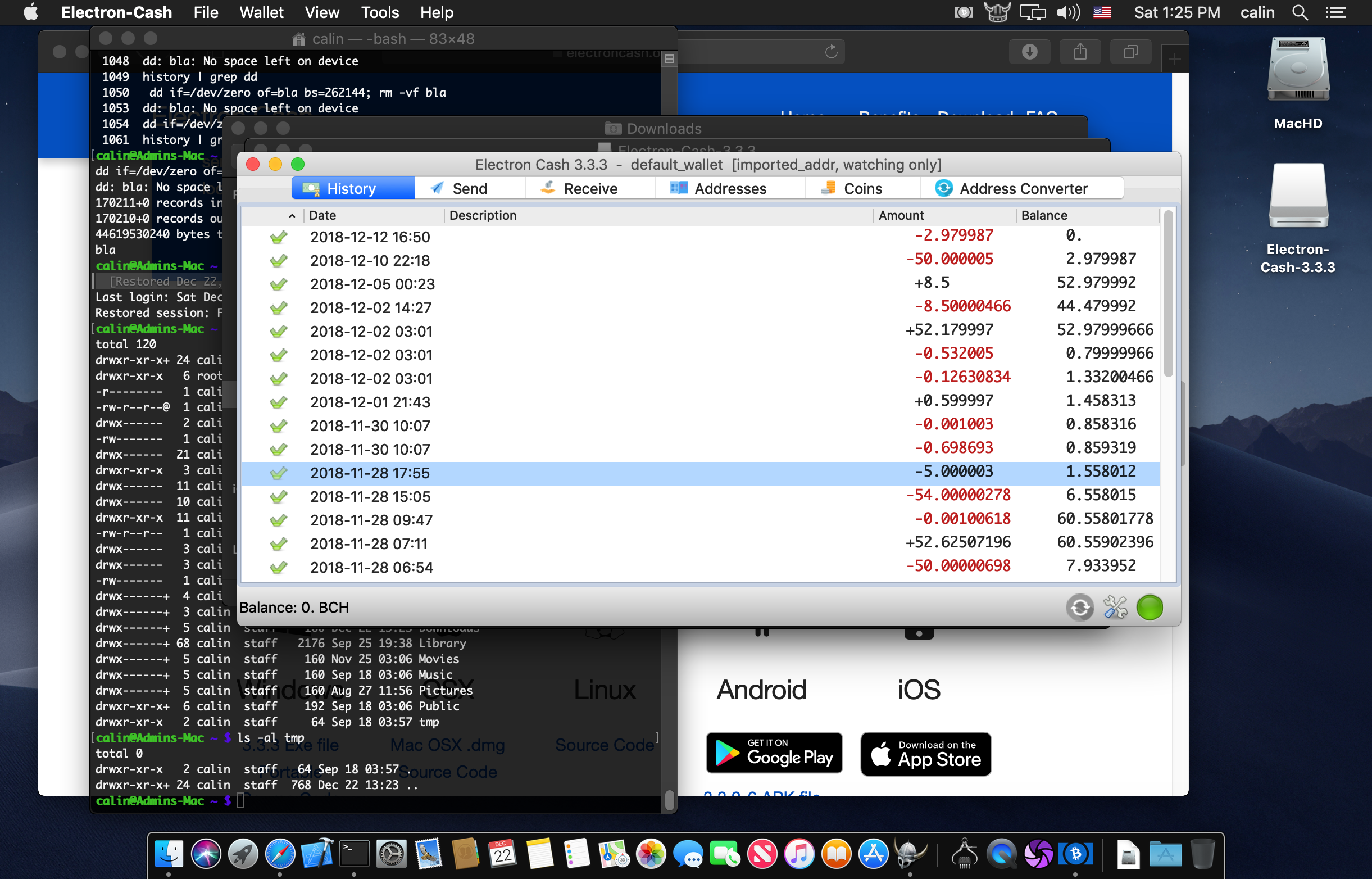The image size is (1372, 879).
Task: Click the Amount column header
Action: 944,215
